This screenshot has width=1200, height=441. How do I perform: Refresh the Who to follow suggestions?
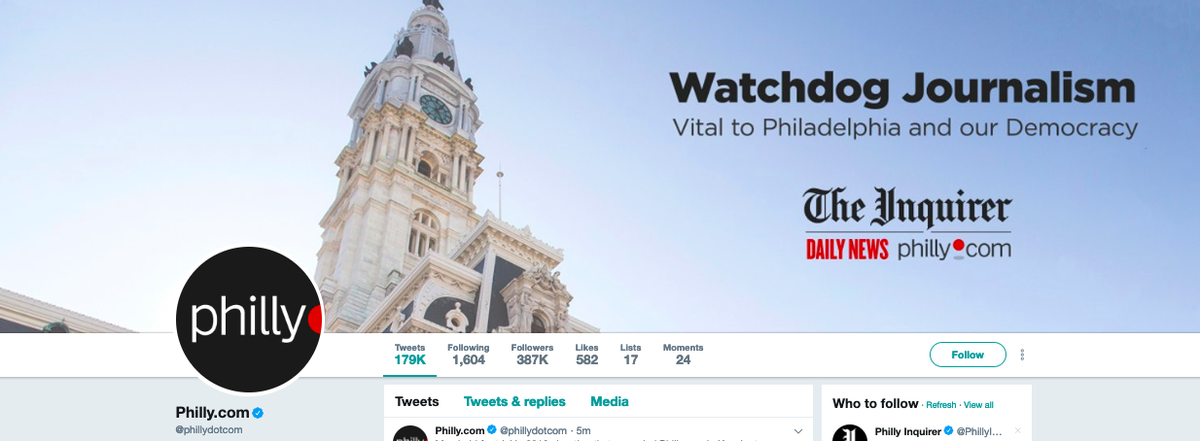(x=941, y=405)
